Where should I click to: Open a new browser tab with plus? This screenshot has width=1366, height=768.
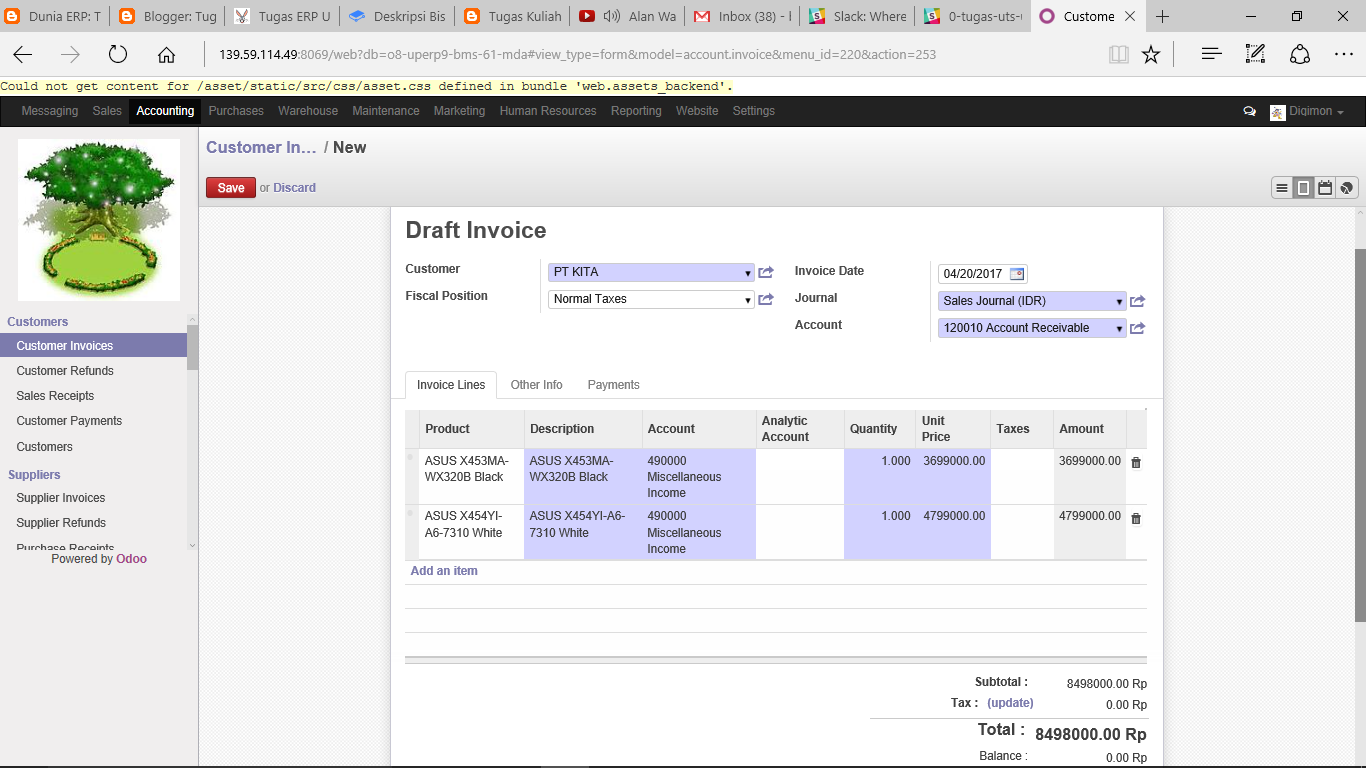(x=1162, y=16)
